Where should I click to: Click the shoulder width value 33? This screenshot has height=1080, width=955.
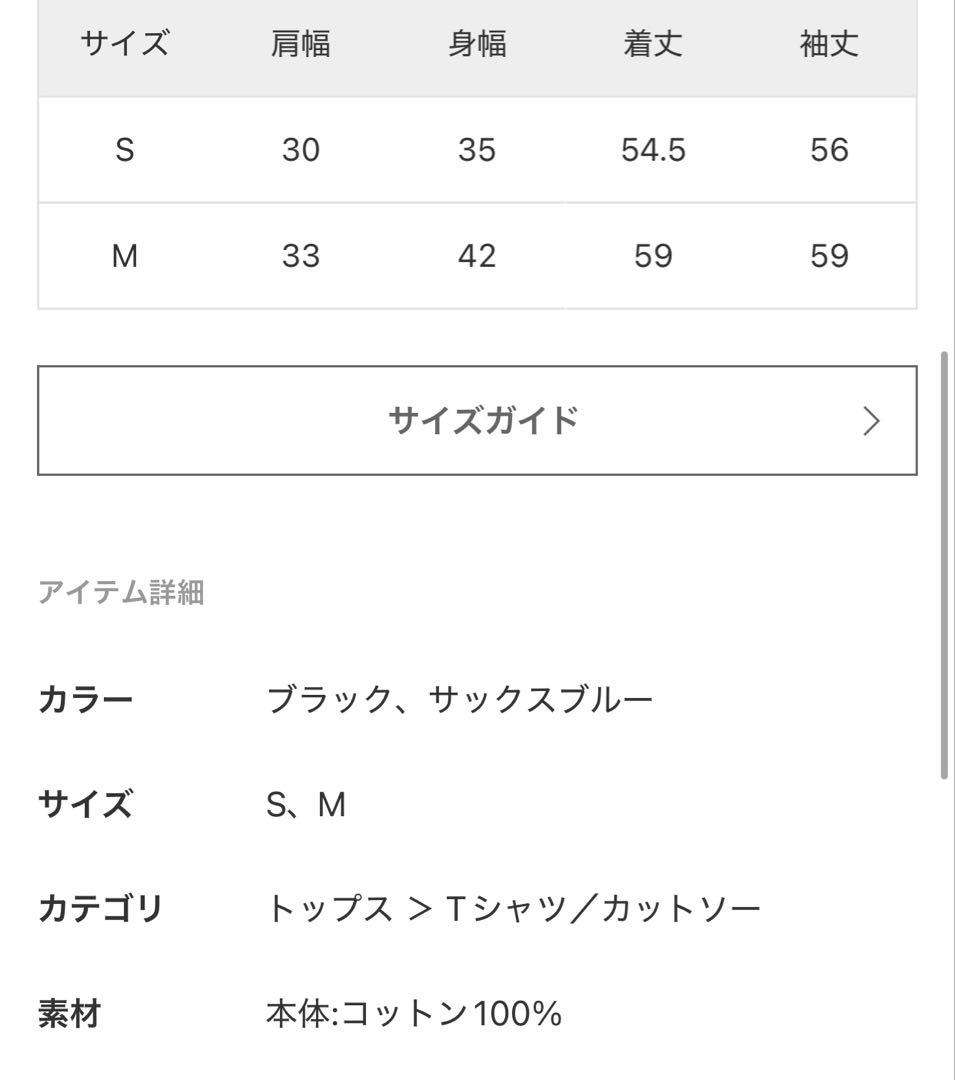coord(300,256)
